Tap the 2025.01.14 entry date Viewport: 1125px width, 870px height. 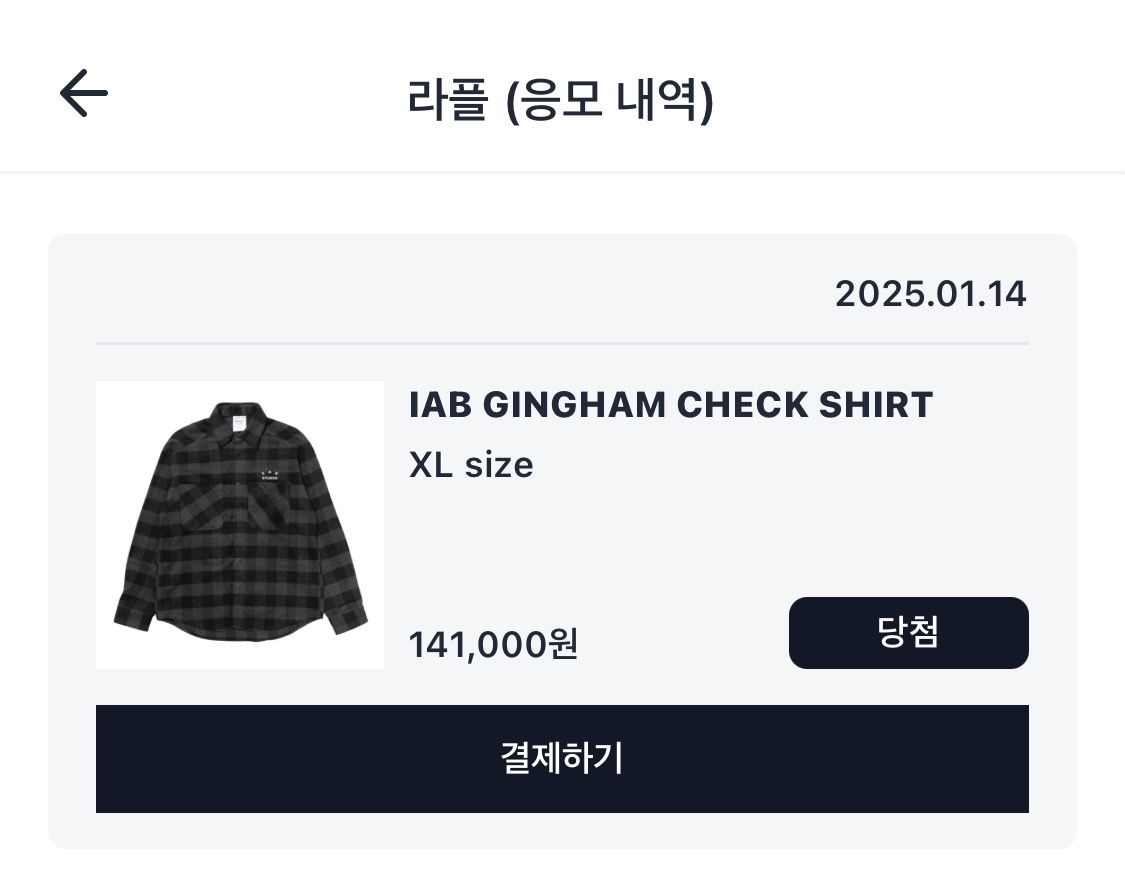point(930,294)
